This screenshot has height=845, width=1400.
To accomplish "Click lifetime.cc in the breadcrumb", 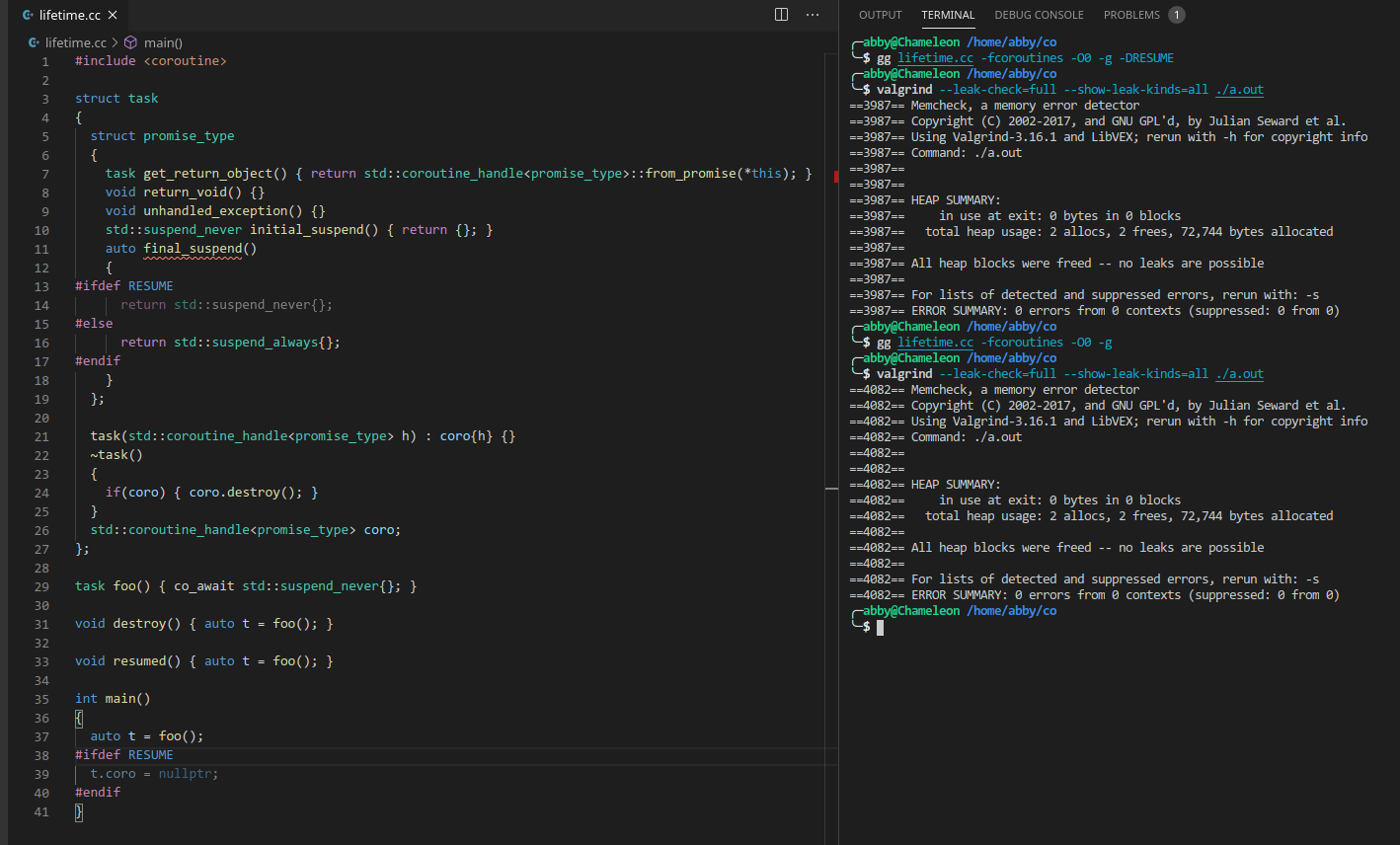I will pos(75,42).
